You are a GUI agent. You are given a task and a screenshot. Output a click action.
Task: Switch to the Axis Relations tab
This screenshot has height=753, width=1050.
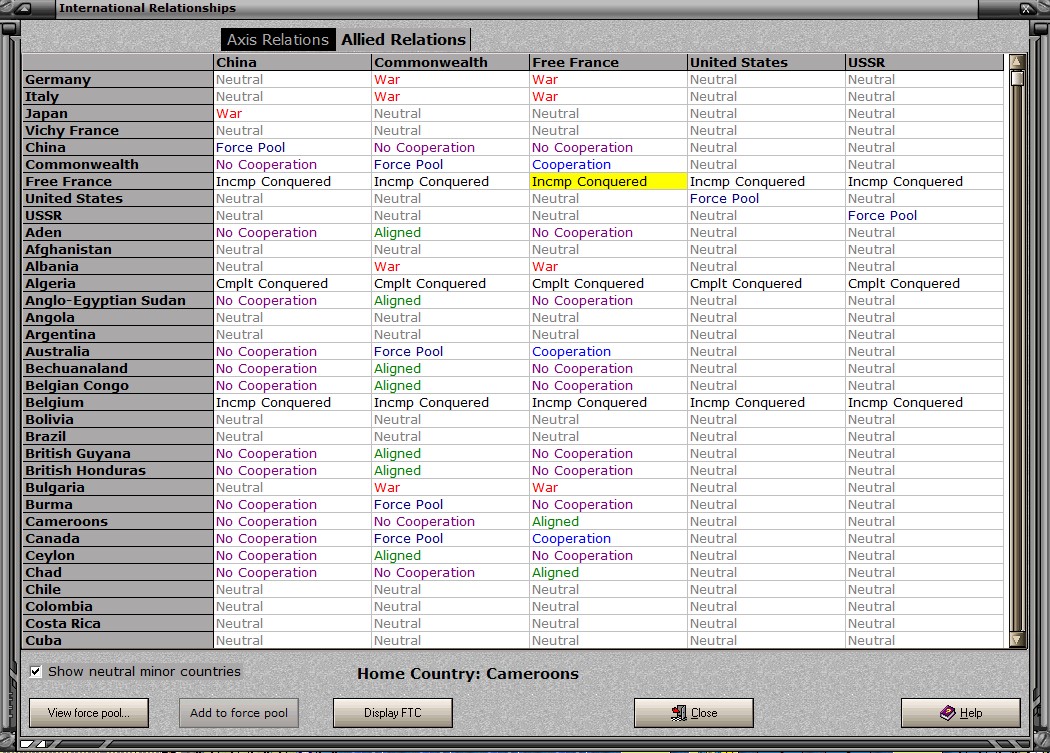point(278,40)
